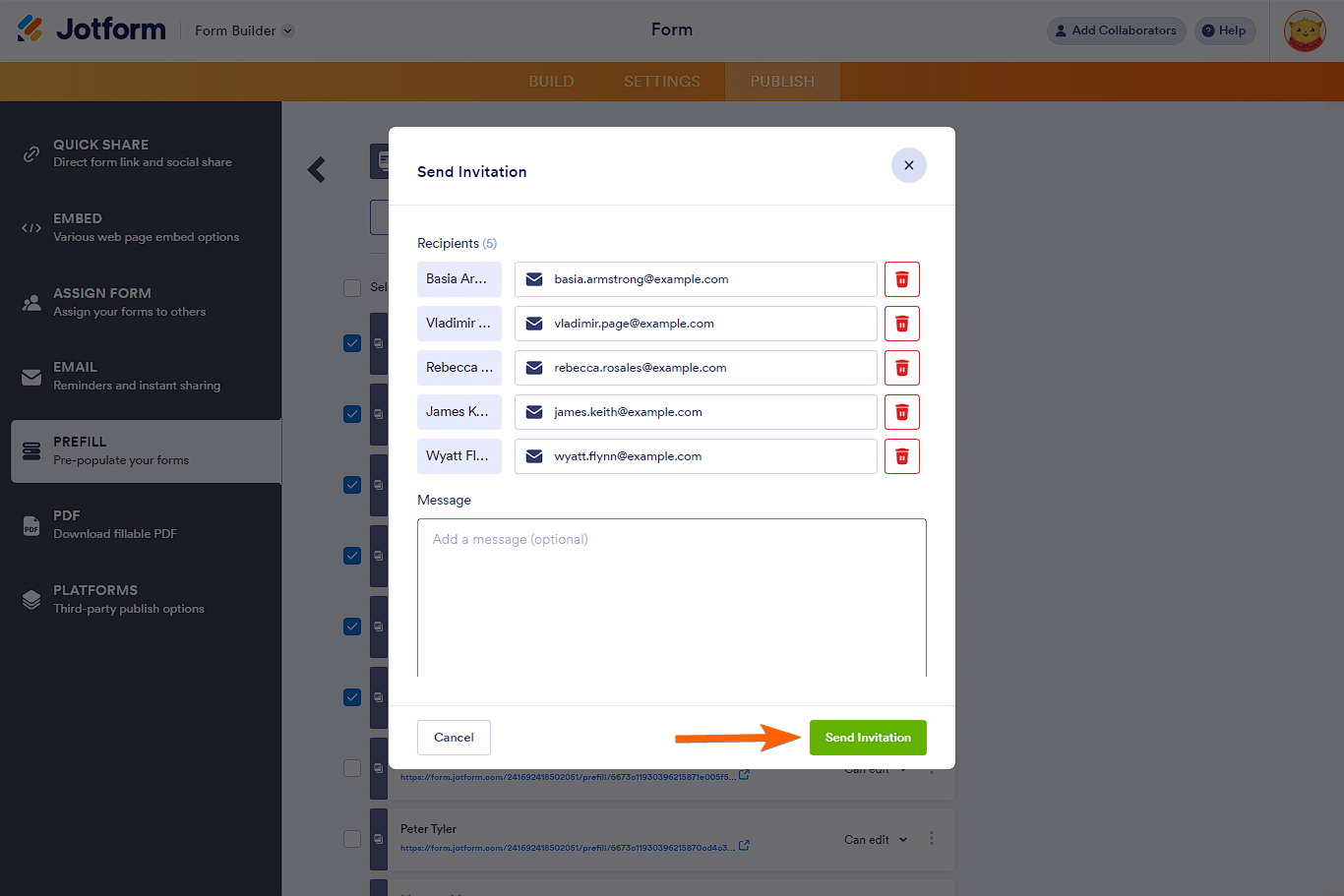Click the vladimir.page@example.com email field
Image resolution: width=1344 pixels, height=896 pixels.
point(696,324)
